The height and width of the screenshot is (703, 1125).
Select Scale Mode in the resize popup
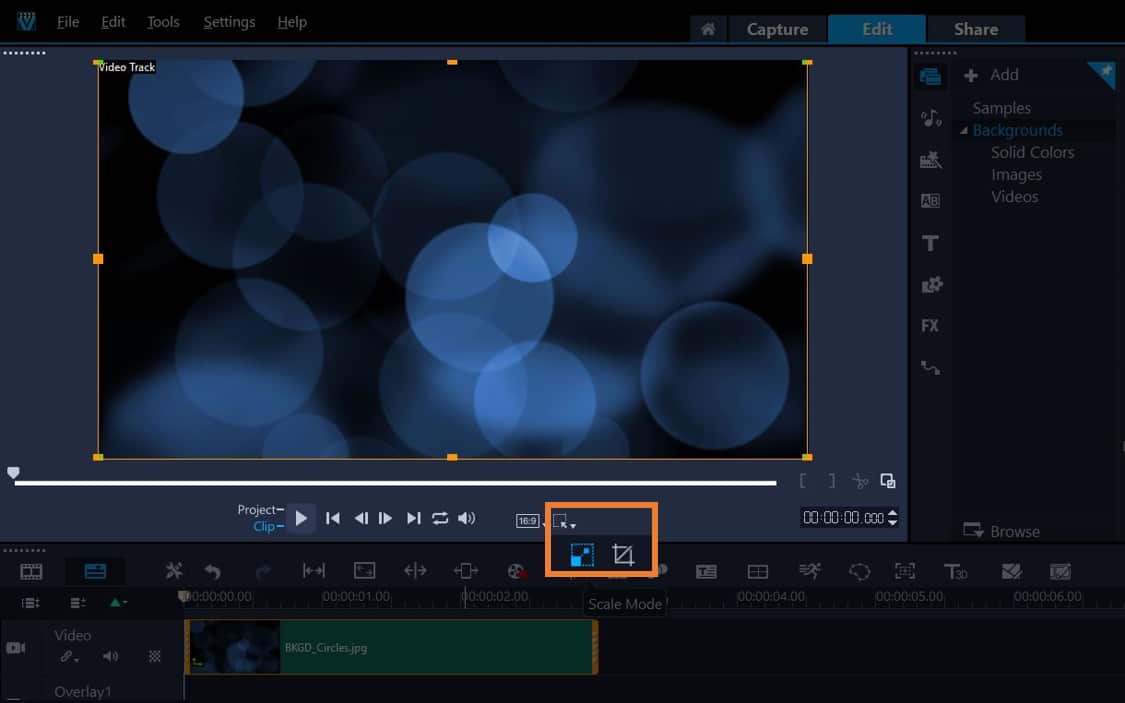tap(582, 555)
